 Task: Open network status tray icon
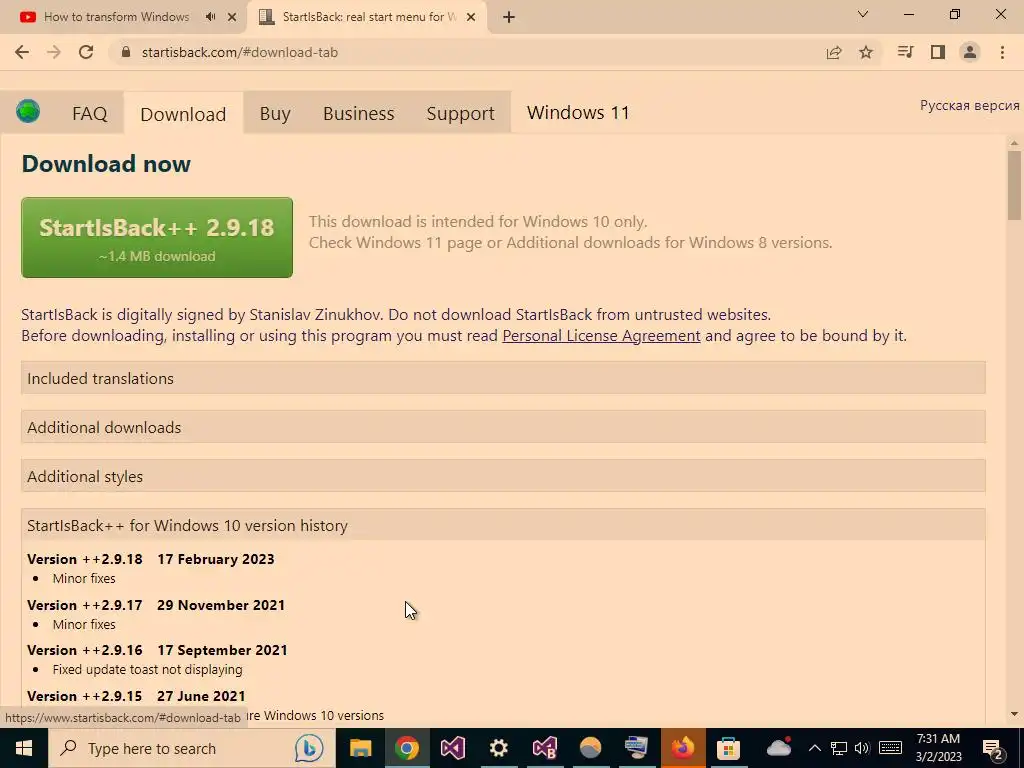click(839, 748)
